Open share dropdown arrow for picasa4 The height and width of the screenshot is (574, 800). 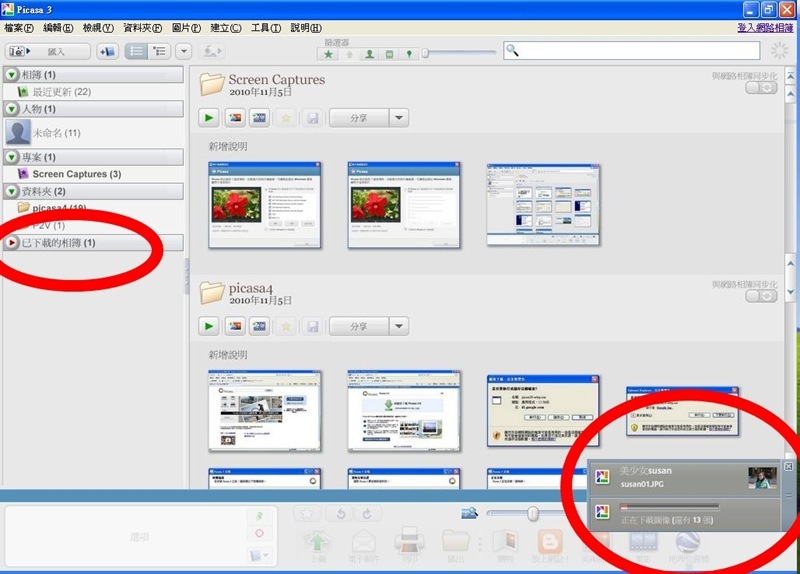click(399, 326)
